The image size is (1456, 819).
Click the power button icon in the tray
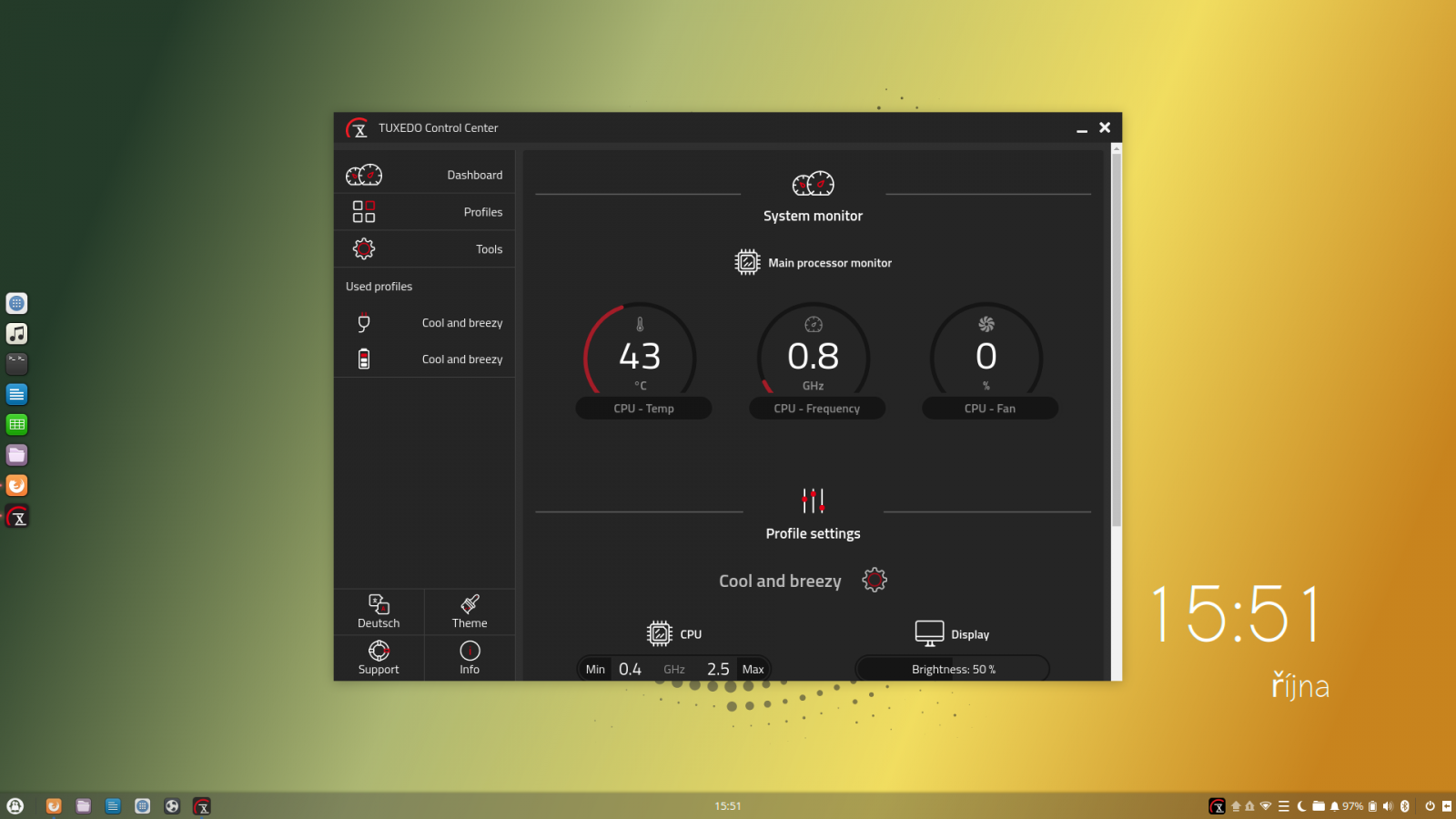pos(1431,805)
